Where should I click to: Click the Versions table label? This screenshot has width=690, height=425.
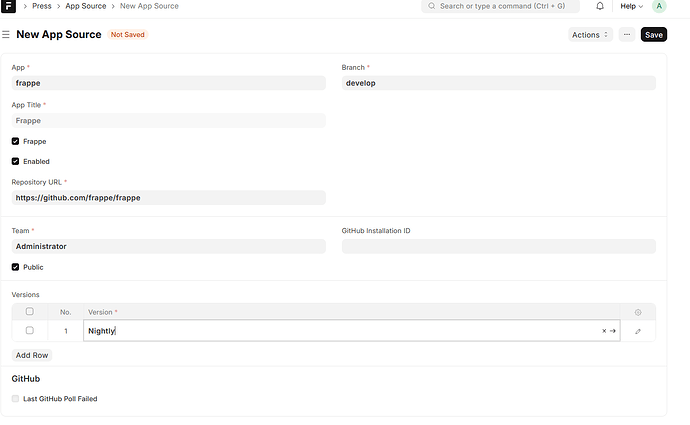coord(26,295)
